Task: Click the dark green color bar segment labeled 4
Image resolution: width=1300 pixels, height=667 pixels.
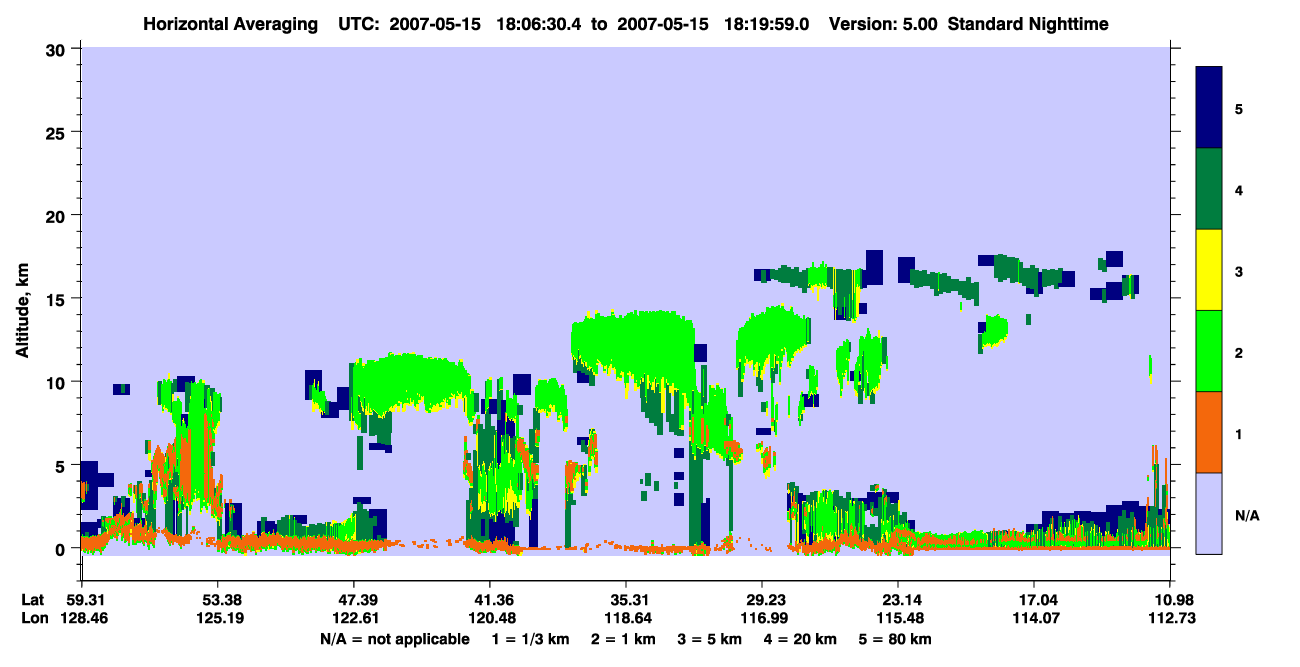Action: (x=1209, y=189)
